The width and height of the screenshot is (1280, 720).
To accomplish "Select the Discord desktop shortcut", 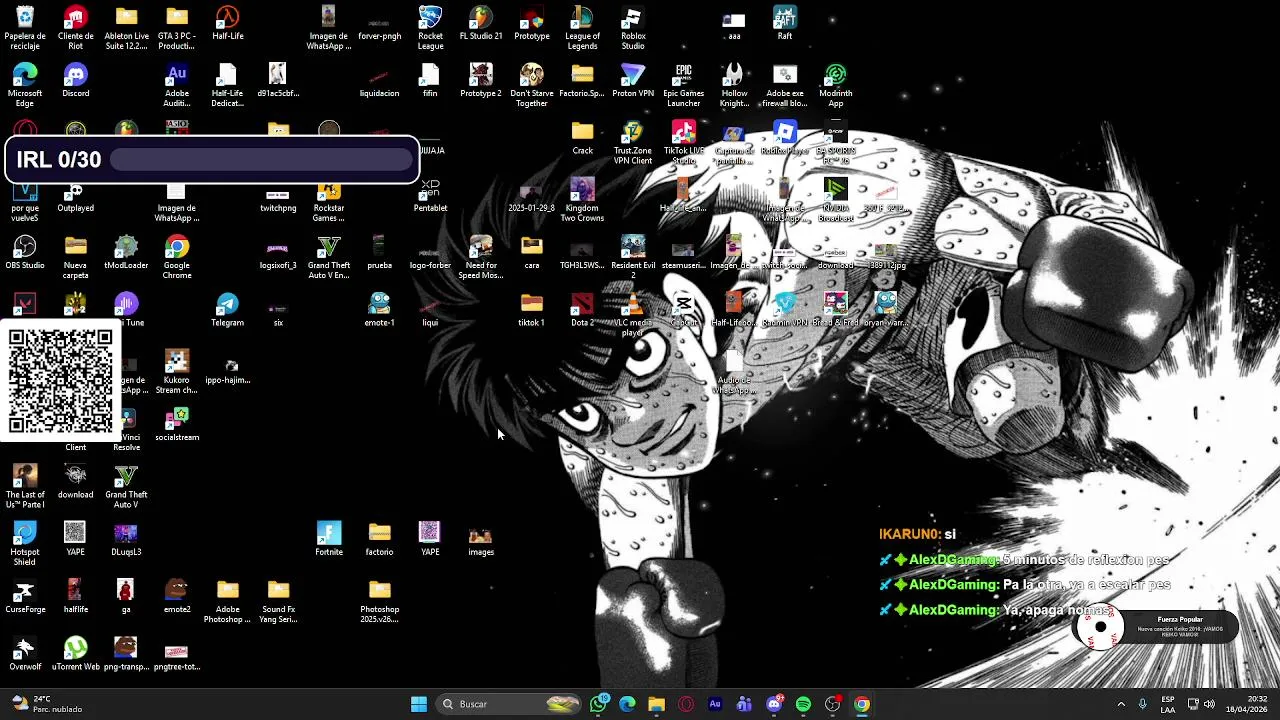I will click(76, 81).
